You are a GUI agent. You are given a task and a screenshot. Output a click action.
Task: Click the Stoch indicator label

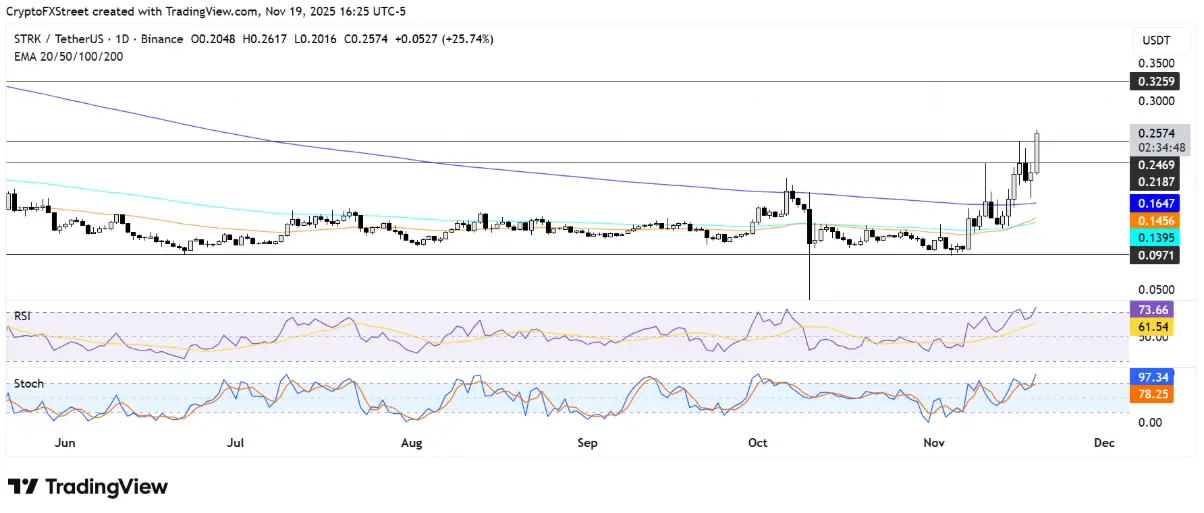[28, 383]
